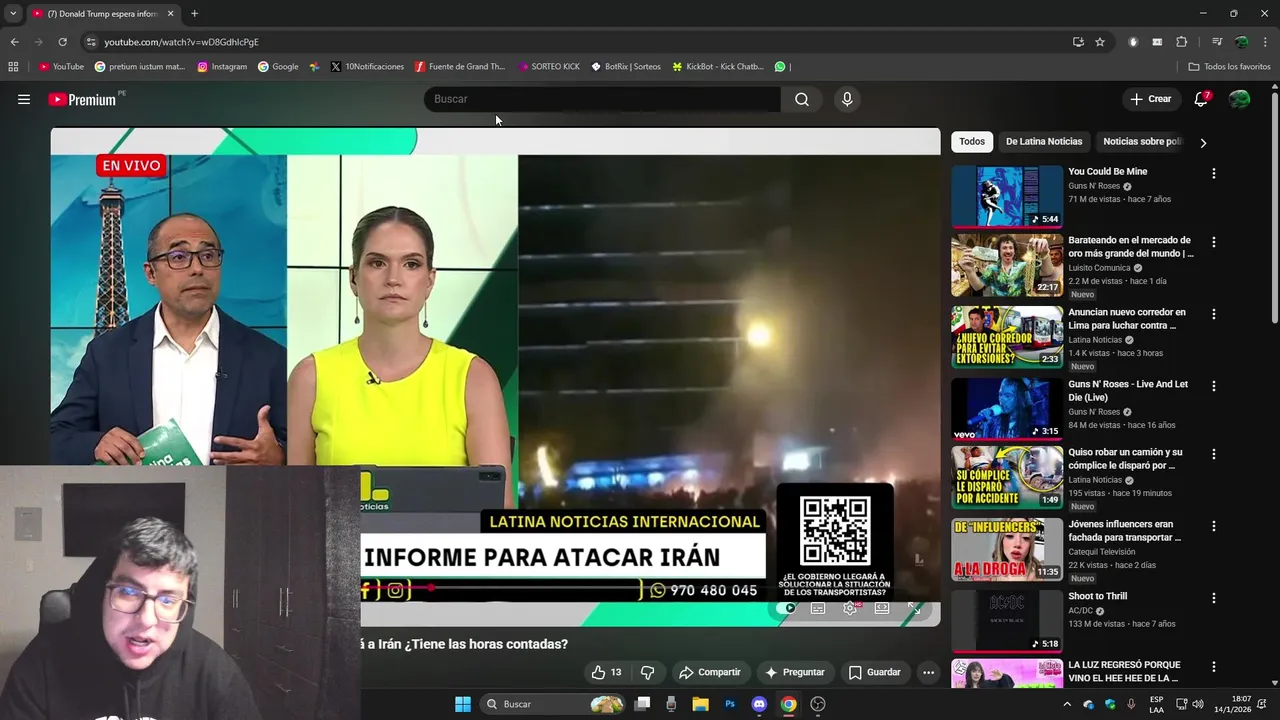Open the Chrome three-dot menu
This screenshot has height=720, width=1280.
1265,42
